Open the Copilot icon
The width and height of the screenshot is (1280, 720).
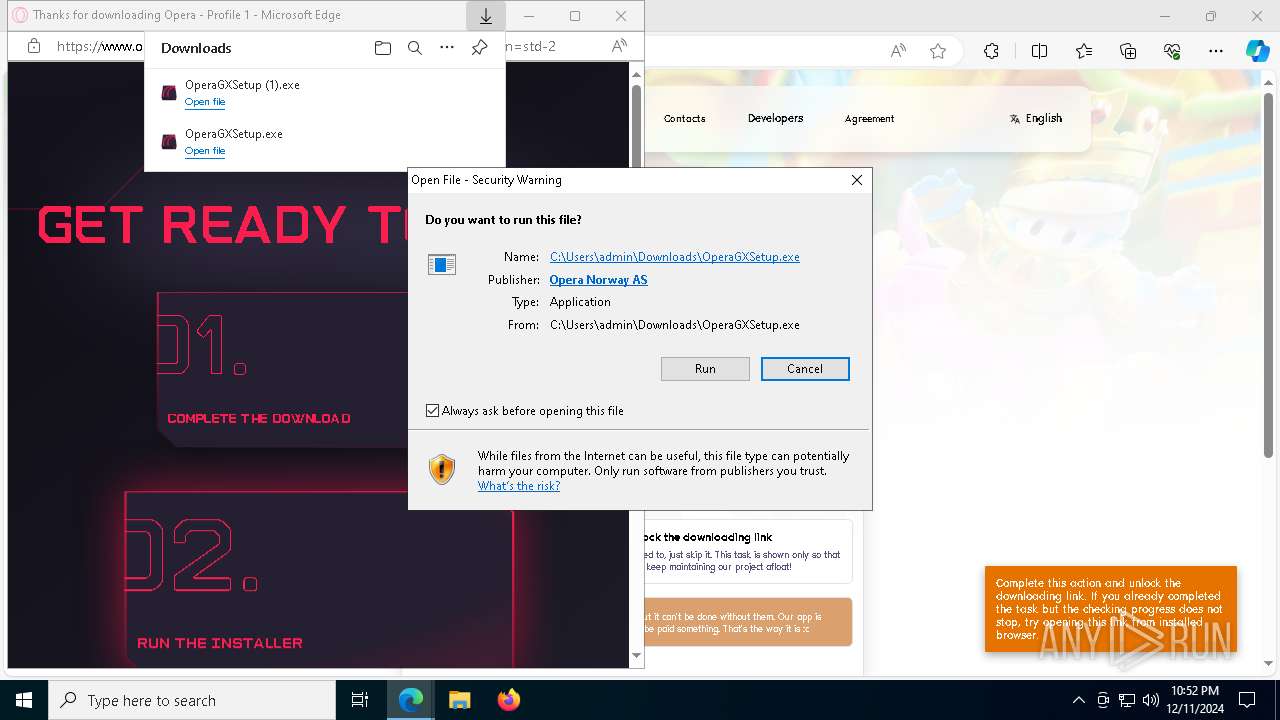[1257, 51]
